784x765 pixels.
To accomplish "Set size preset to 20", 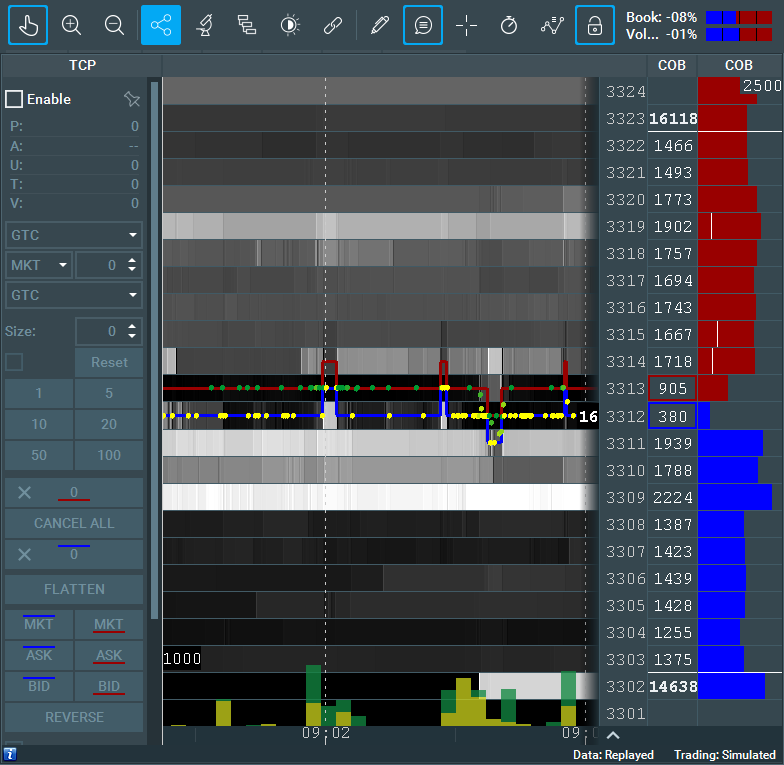I will [x=109, y=424].
